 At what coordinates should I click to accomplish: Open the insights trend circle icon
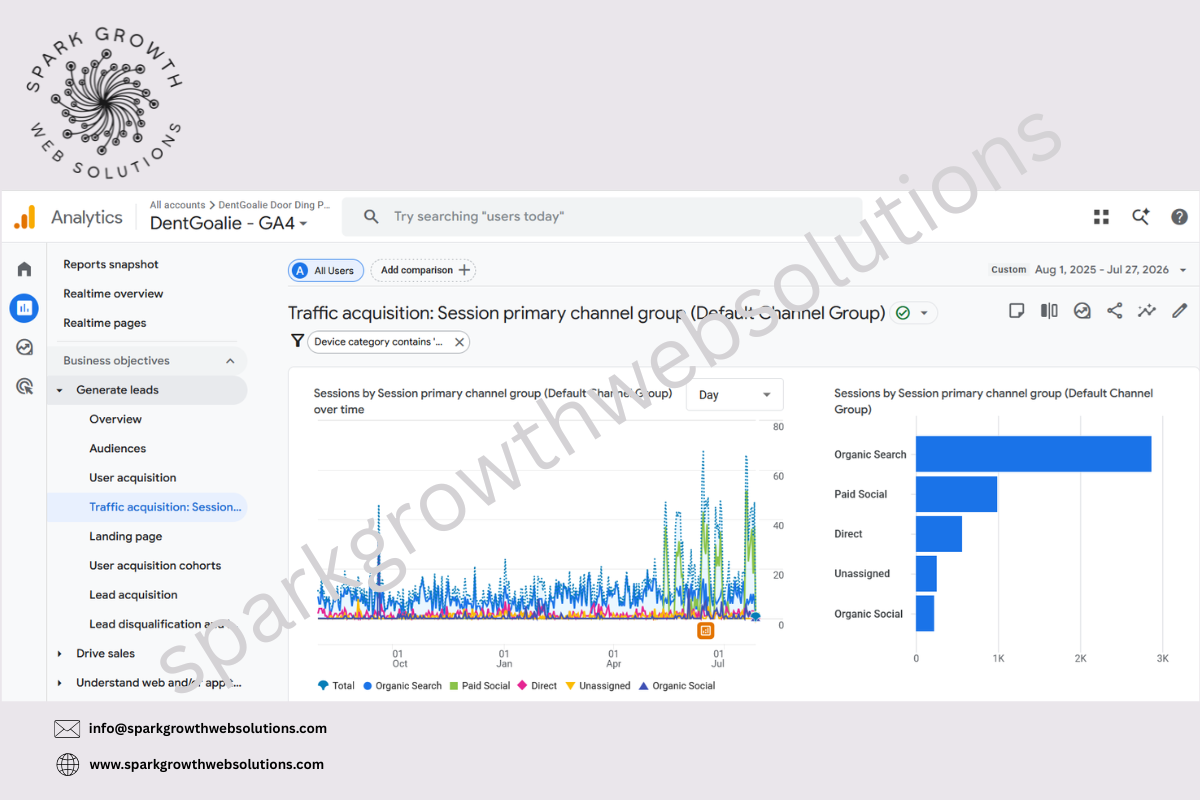[1082, 311]
